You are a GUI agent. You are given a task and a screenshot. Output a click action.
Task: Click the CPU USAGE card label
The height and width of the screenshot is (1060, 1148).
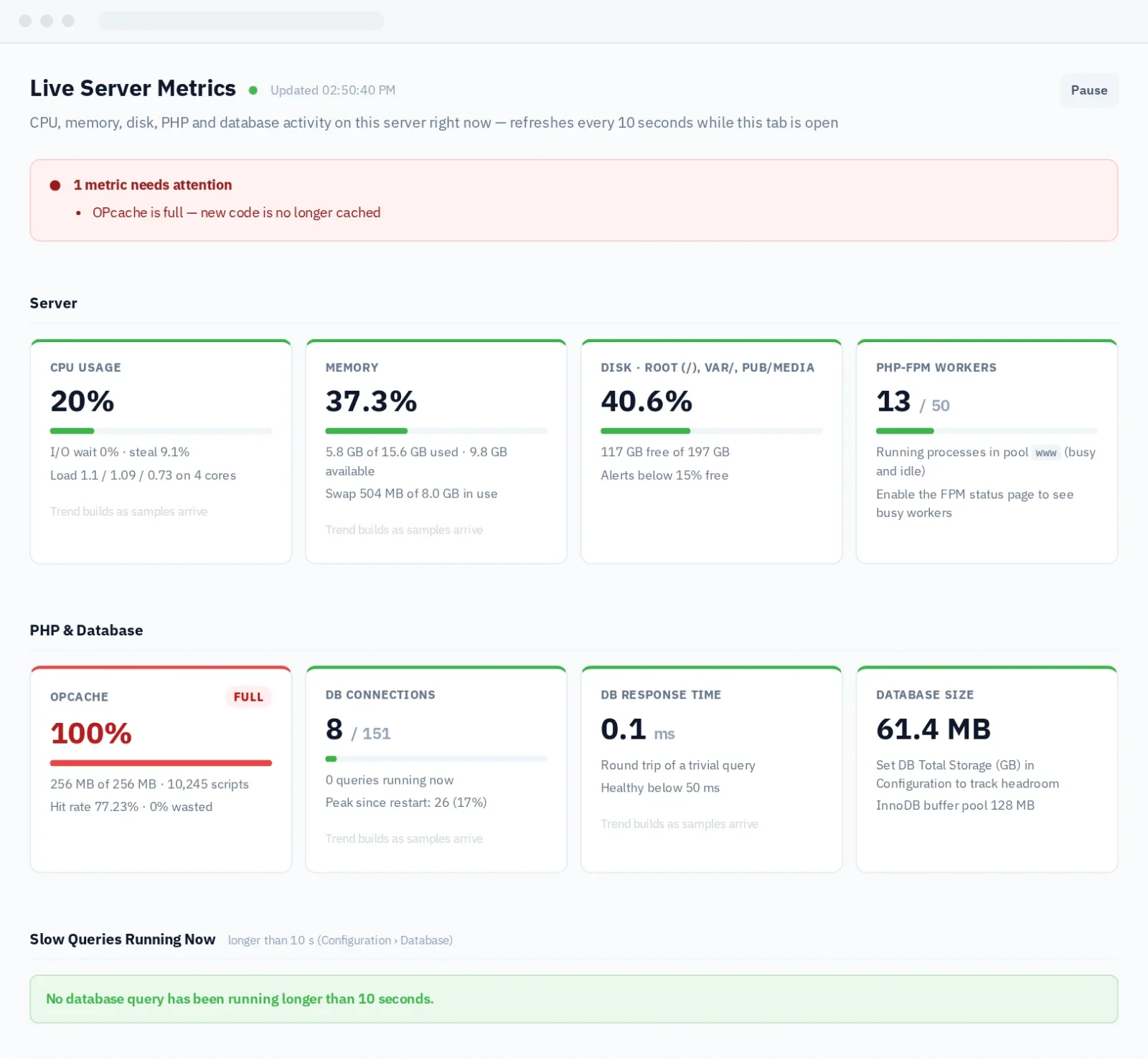tap(85, 367)
